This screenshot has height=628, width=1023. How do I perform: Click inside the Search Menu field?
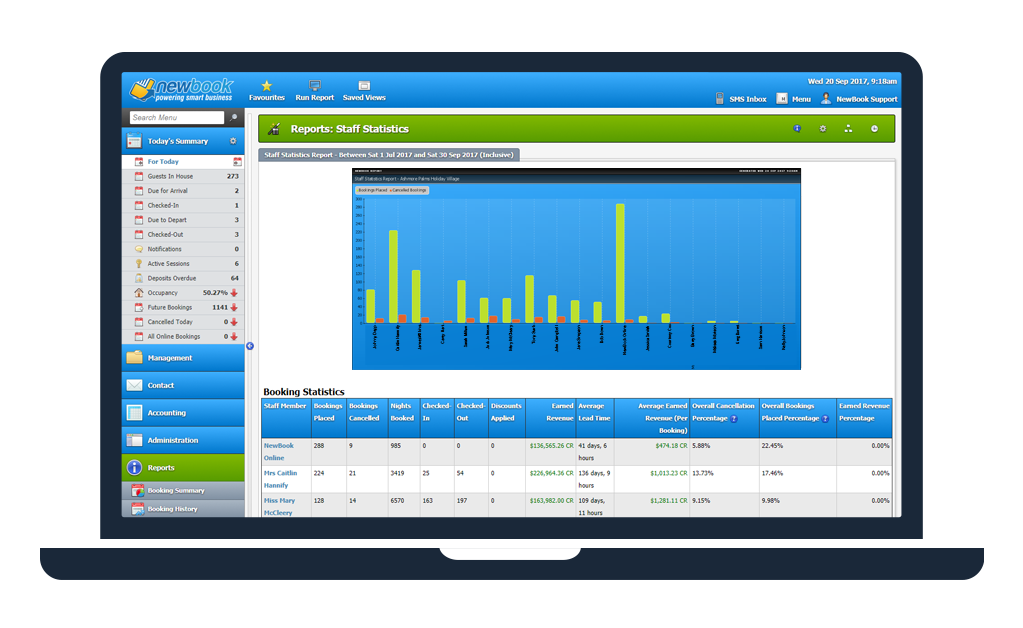[x=175, y=117]
